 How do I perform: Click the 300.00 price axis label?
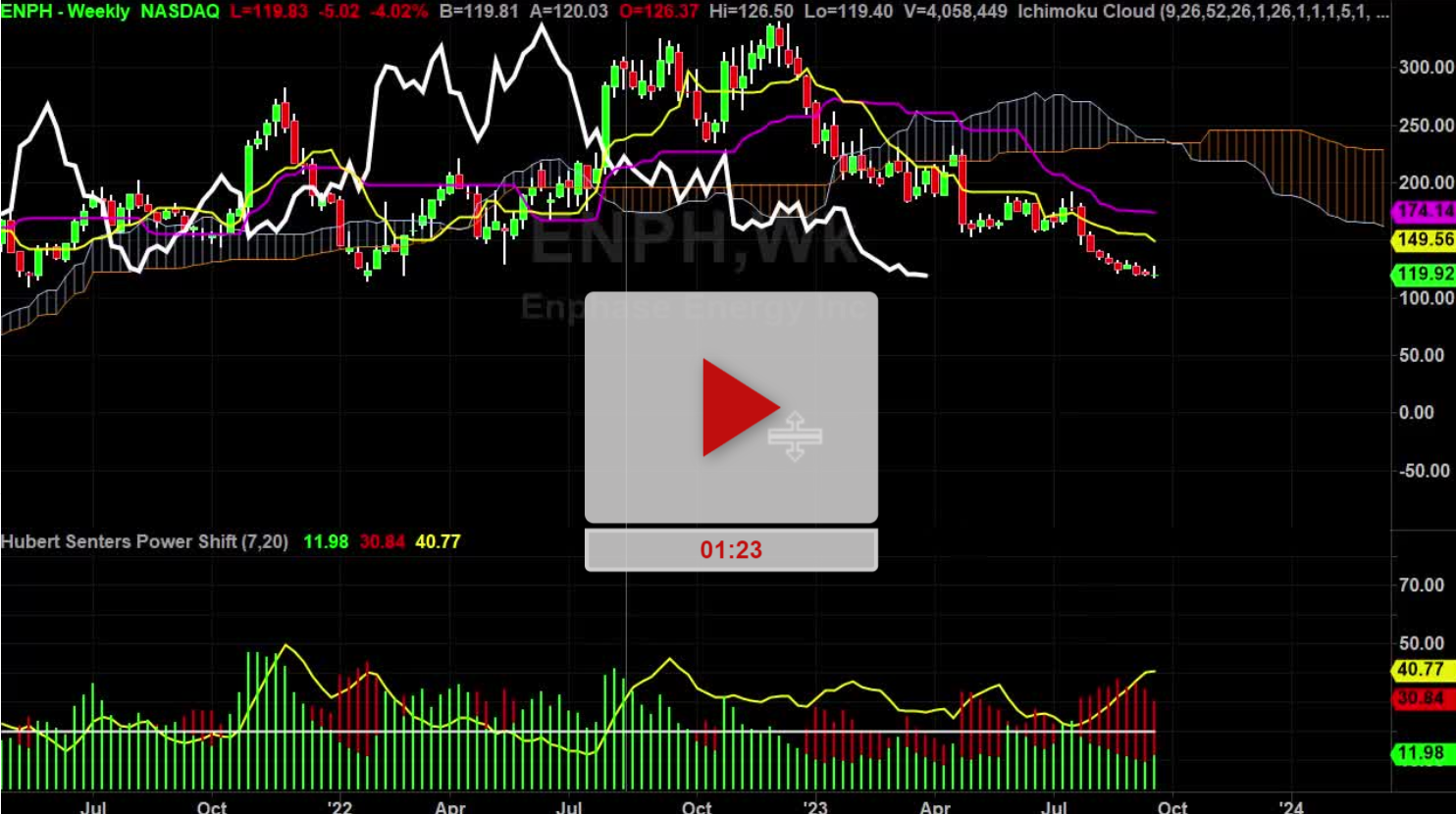coord(1426,67)
